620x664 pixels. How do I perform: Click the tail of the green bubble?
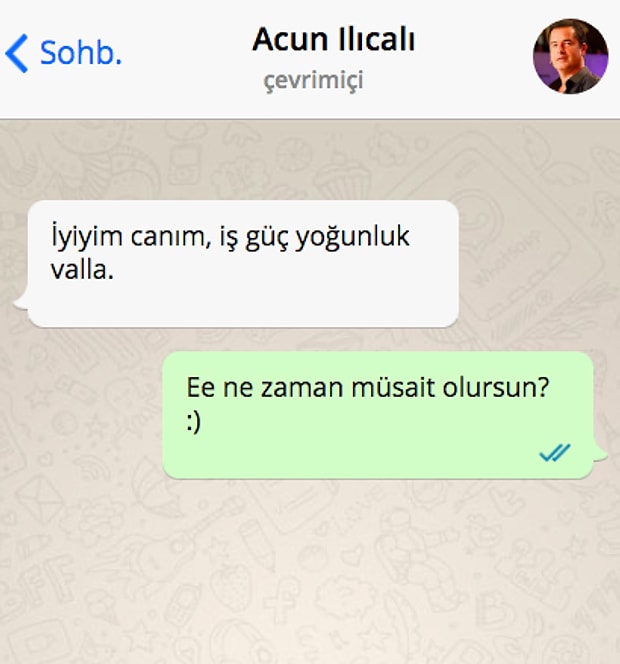click(x=600, y=452)
